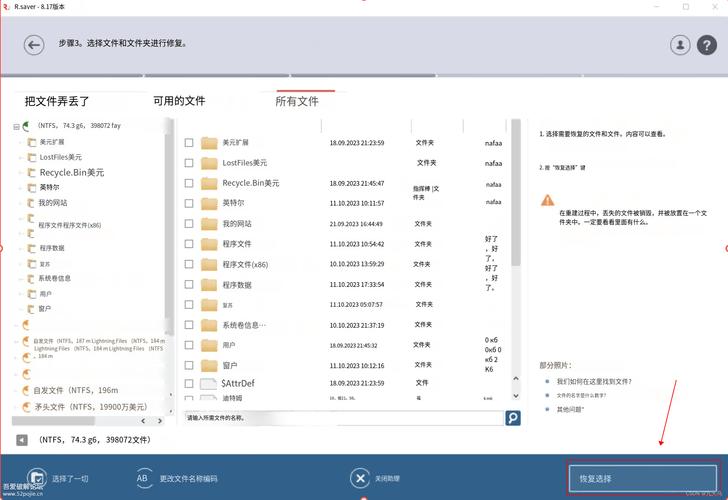
Task: Click the tree horizontal scrollbar thumb
Action: tap(53, 421)
